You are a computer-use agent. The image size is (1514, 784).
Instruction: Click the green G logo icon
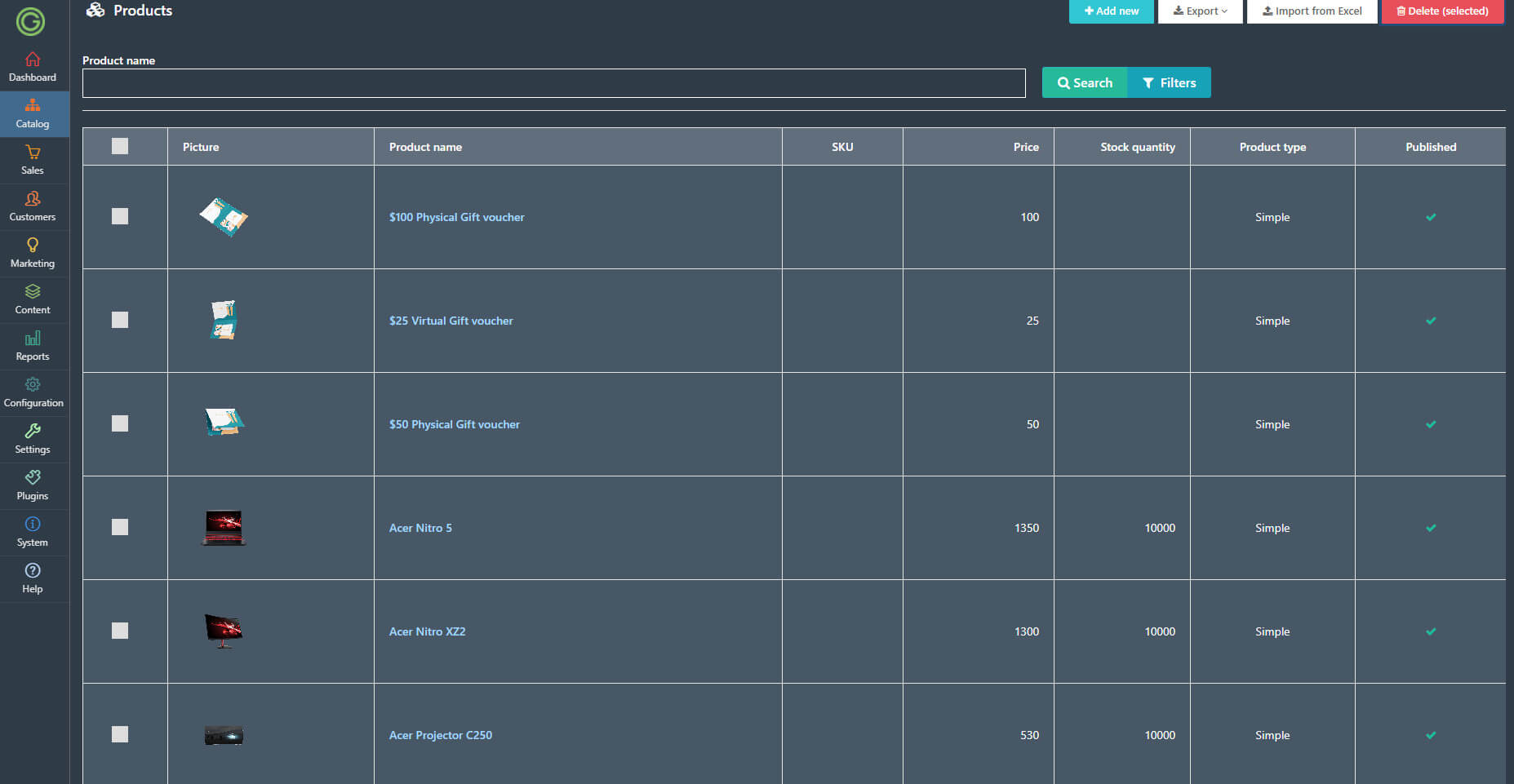tap(30, 21)
